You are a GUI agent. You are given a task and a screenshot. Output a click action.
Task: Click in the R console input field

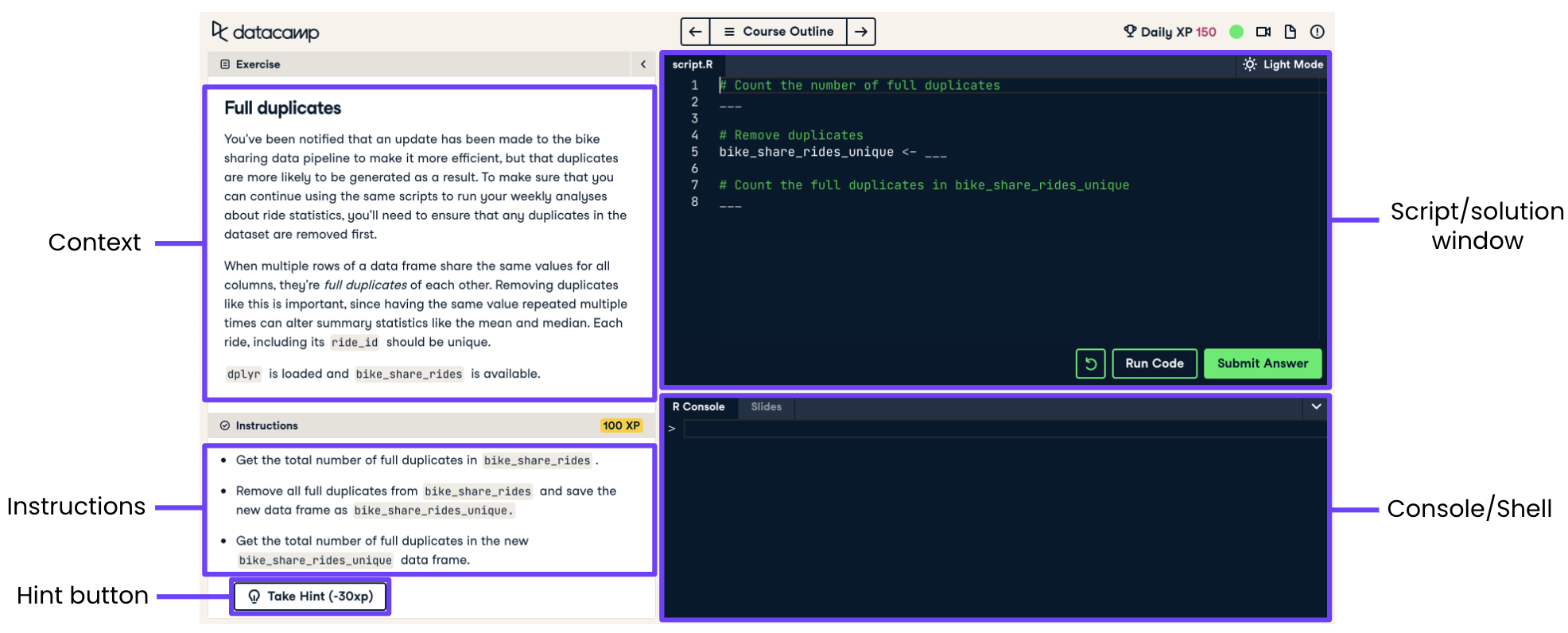tap(1004, 429)
